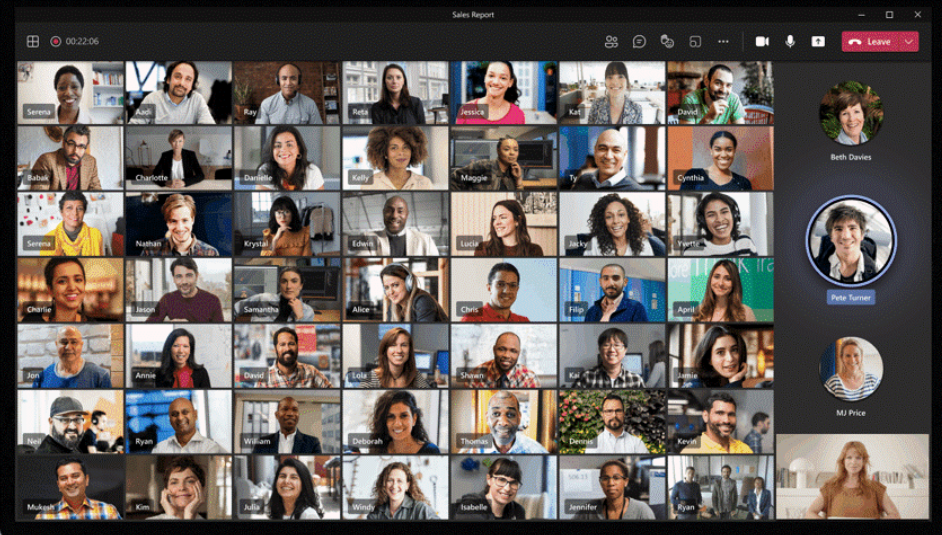The image size is (942, 535).
Task: Select Alice's video tile
Action: pyautogui.click(x=395, y=290)
